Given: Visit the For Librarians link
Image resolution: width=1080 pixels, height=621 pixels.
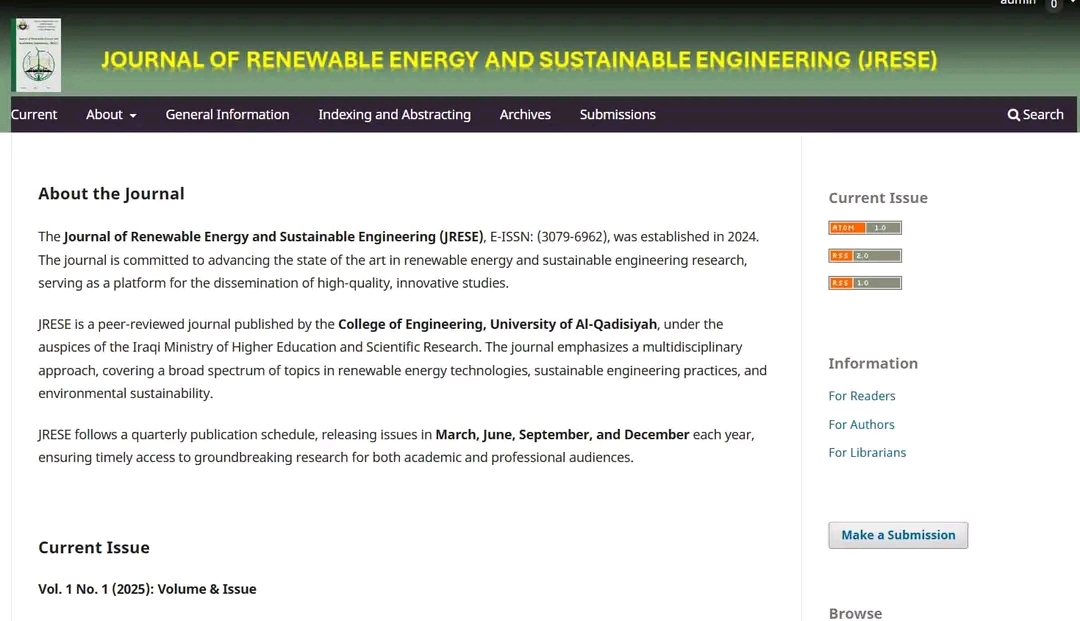Looking at the screenshot, I should (x=867, y=453).
